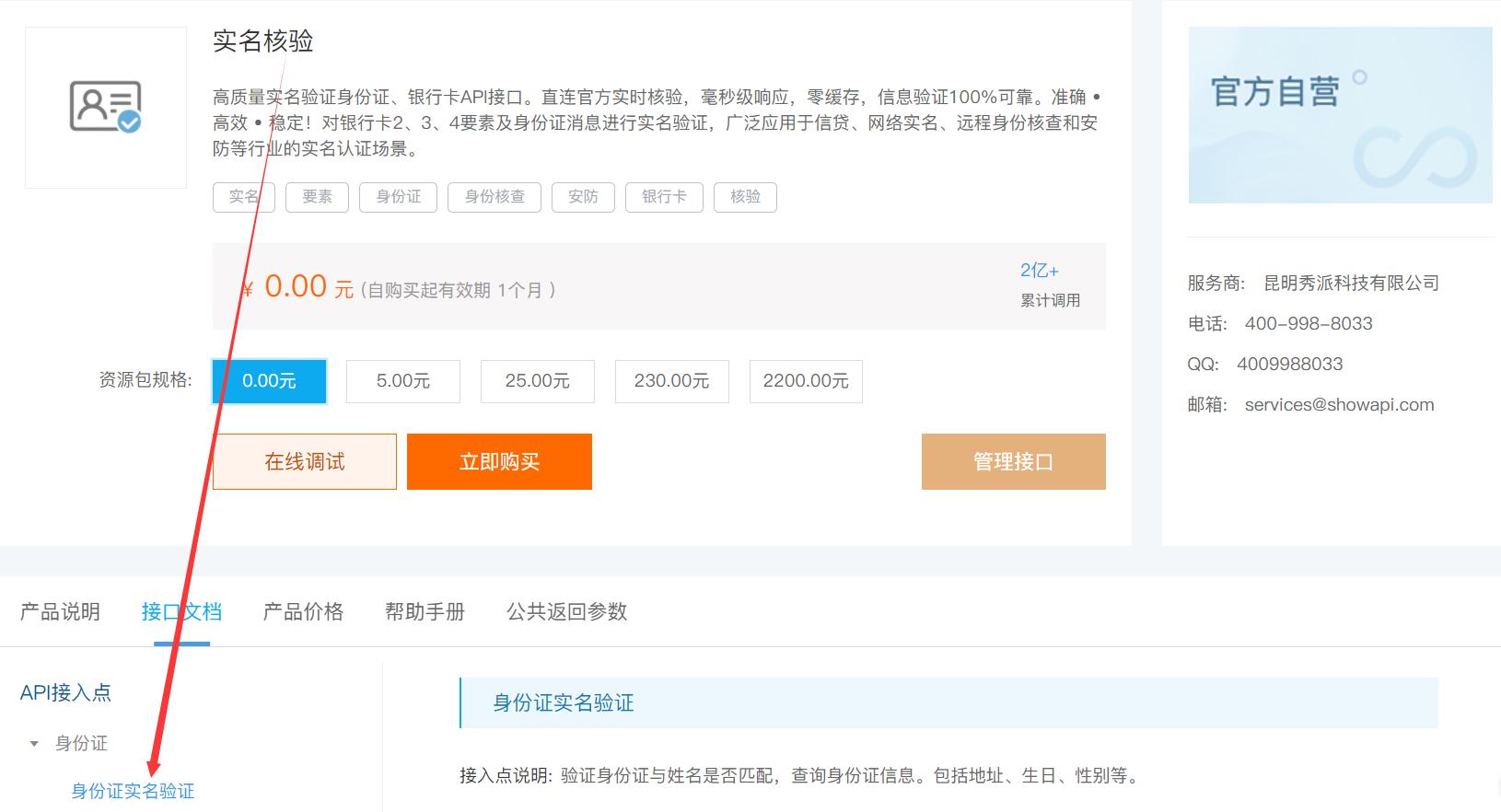
Task: Go to the 帮助手册 tab
Action: 425,611
